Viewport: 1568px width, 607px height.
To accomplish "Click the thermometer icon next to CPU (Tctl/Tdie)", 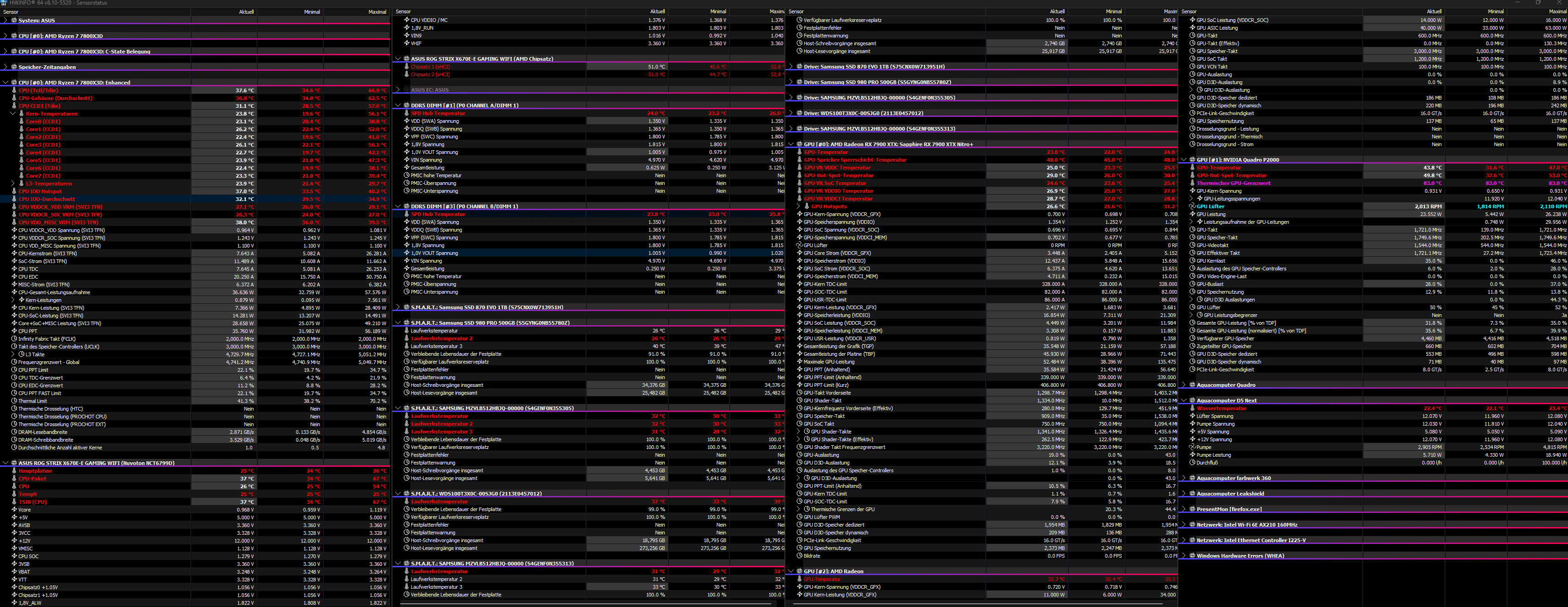I will [x=14, y=90].
